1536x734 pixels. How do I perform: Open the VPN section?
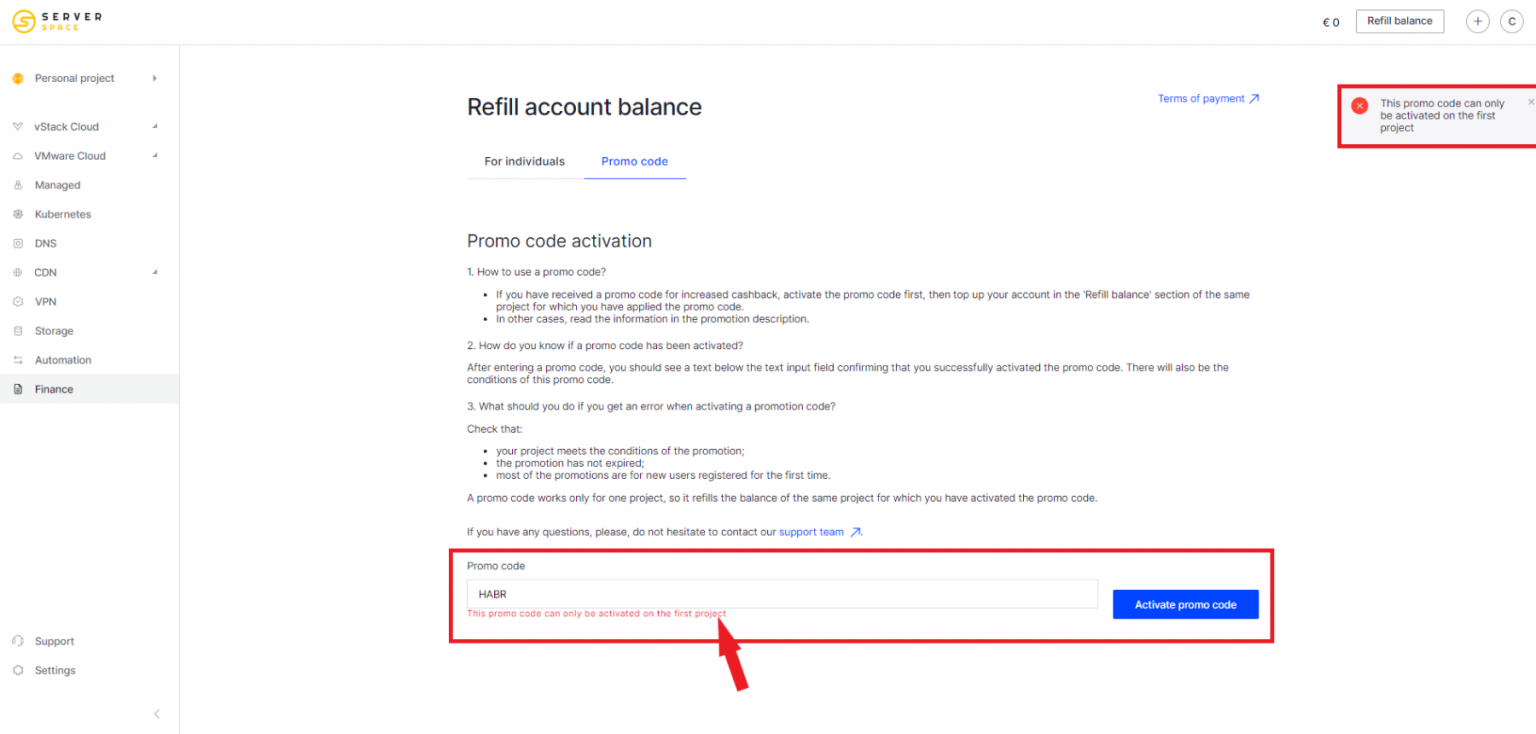pyautogui.click(x=45, y=301)
